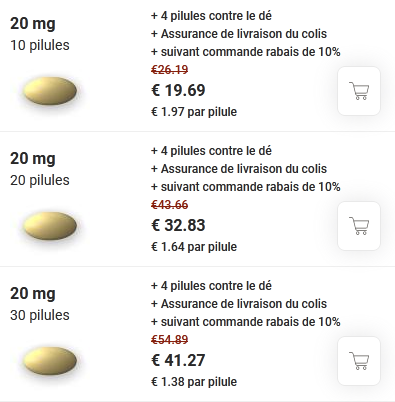
Task: Click the 20 mg heading of first offer
Action: (x=33, y=24)
